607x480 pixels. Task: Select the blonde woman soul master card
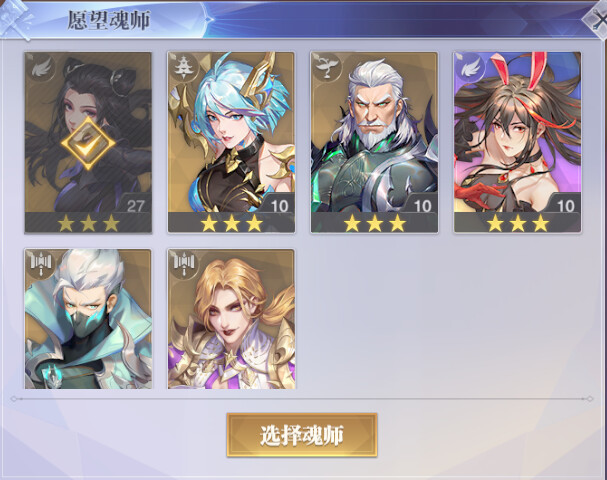[231, 319]
